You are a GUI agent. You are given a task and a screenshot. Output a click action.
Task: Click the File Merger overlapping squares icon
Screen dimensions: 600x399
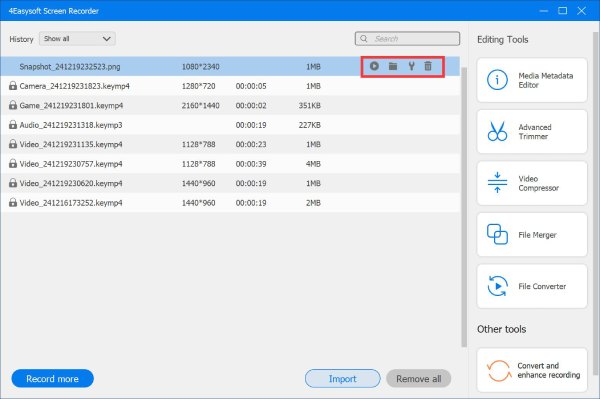point(497,234)
